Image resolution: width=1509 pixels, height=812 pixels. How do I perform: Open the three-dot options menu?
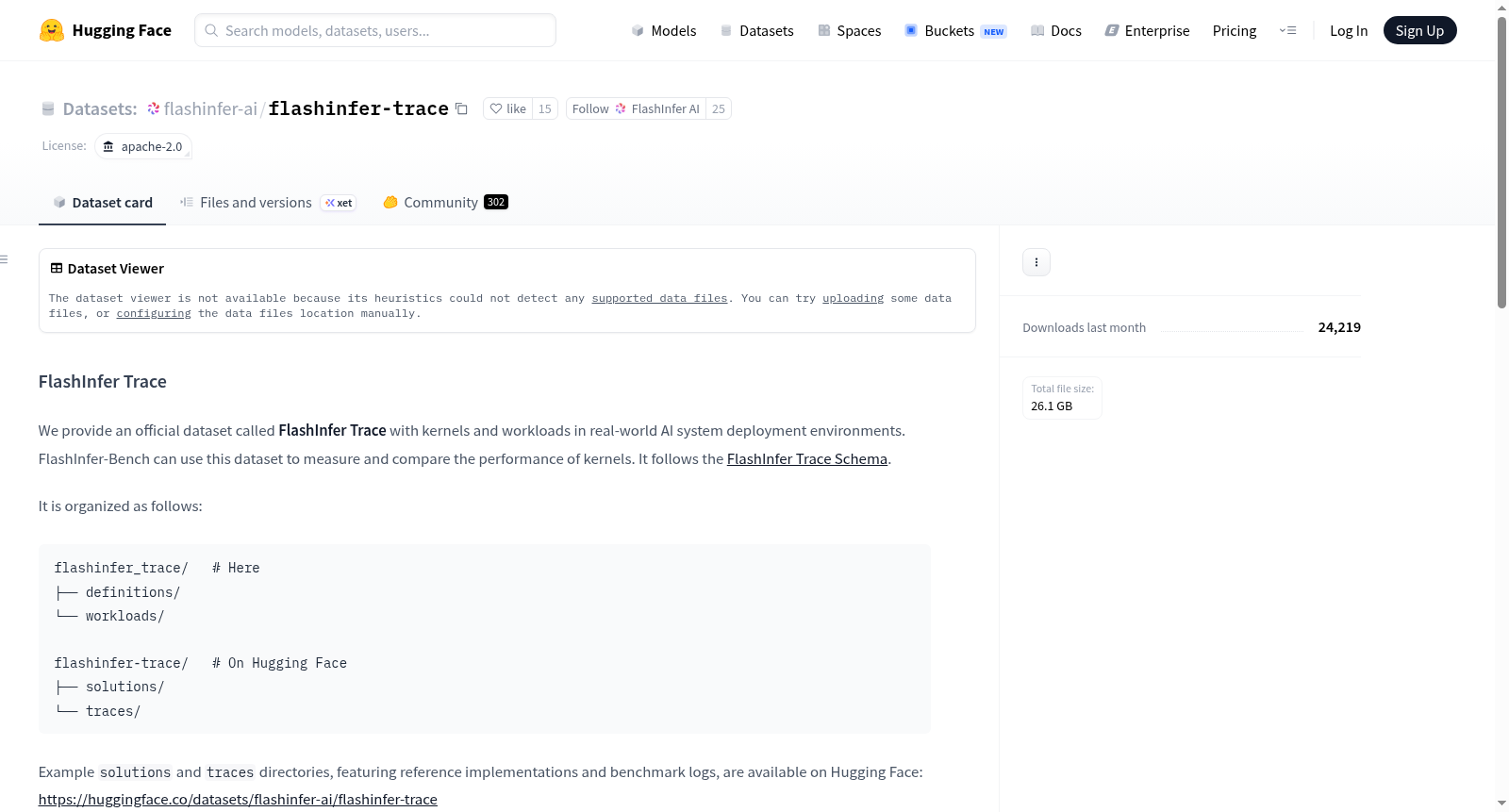[x=1036, y=262]
